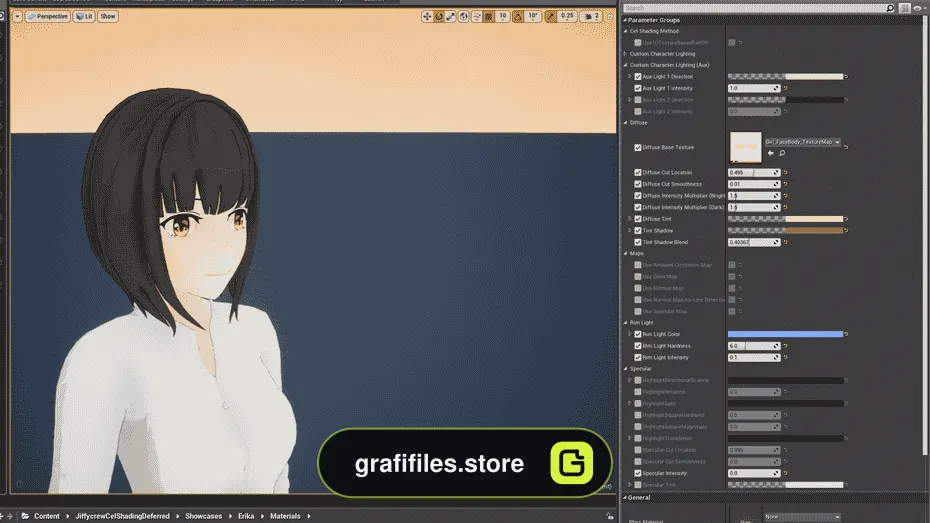Open Tint Shadow brown color swatch
This screenshot has width=930, height=523.
click(785, 231)
